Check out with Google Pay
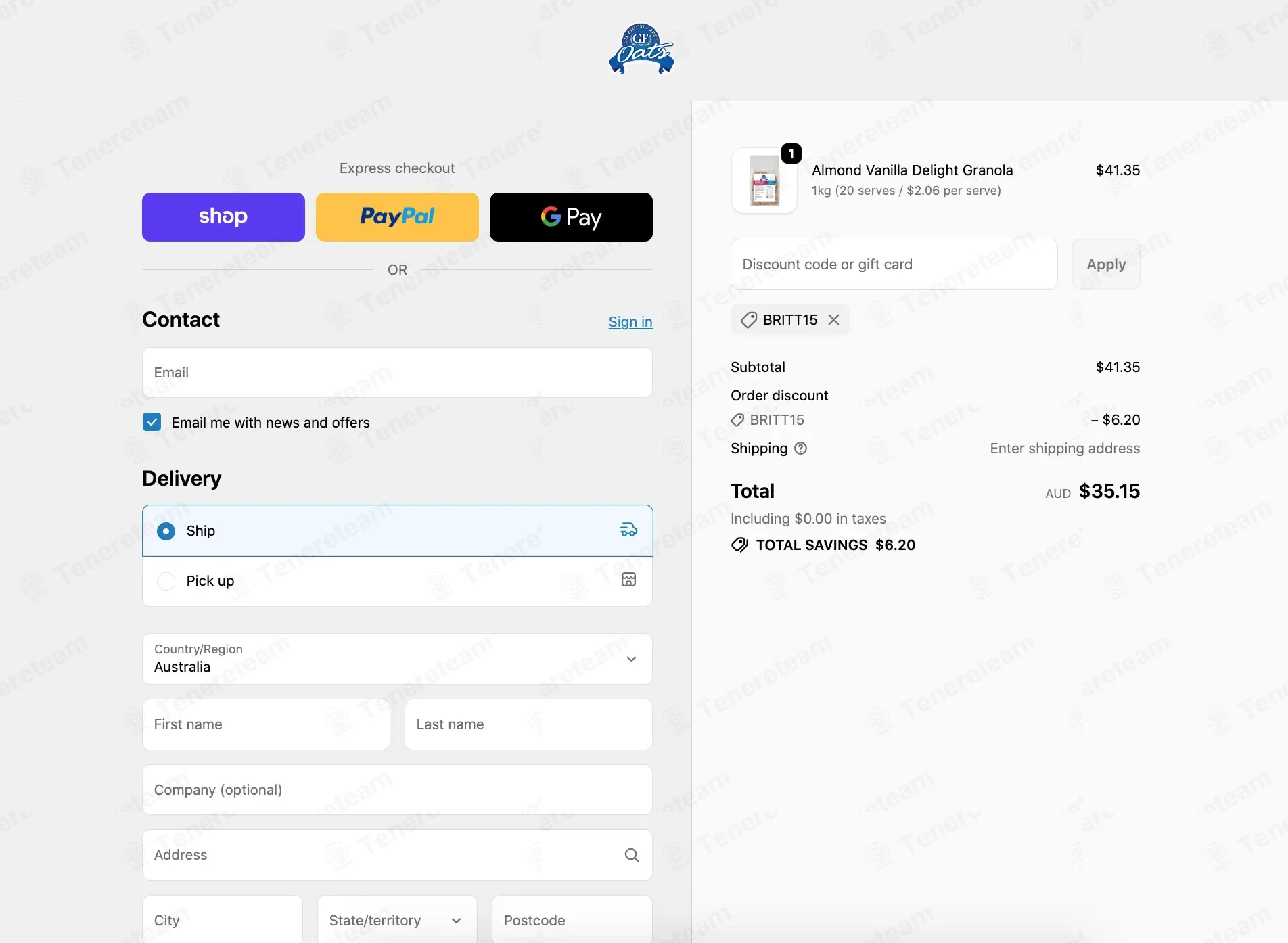 click(x=571, y=217)
